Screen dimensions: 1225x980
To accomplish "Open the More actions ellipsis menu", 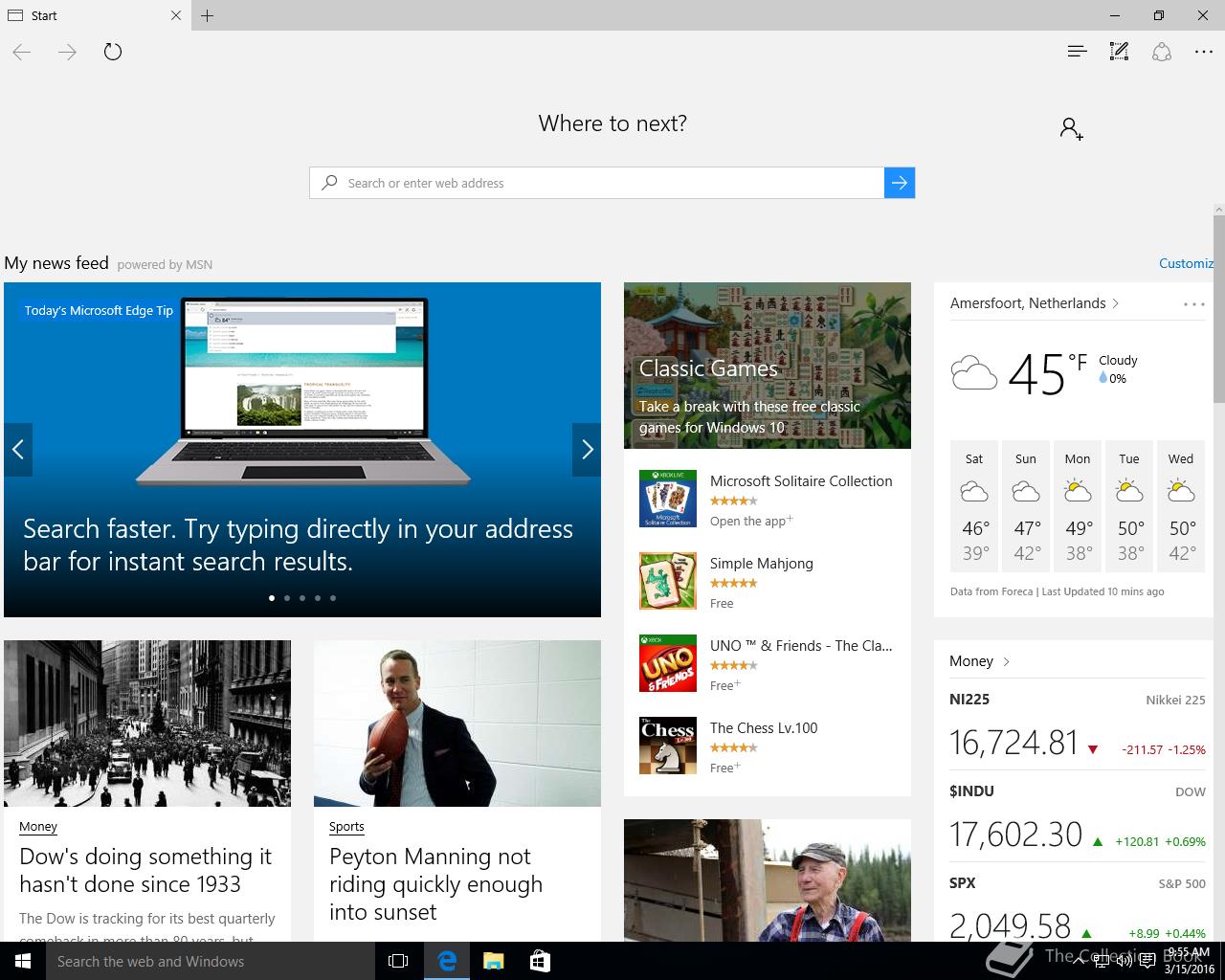I will [x=1204, y=52].
